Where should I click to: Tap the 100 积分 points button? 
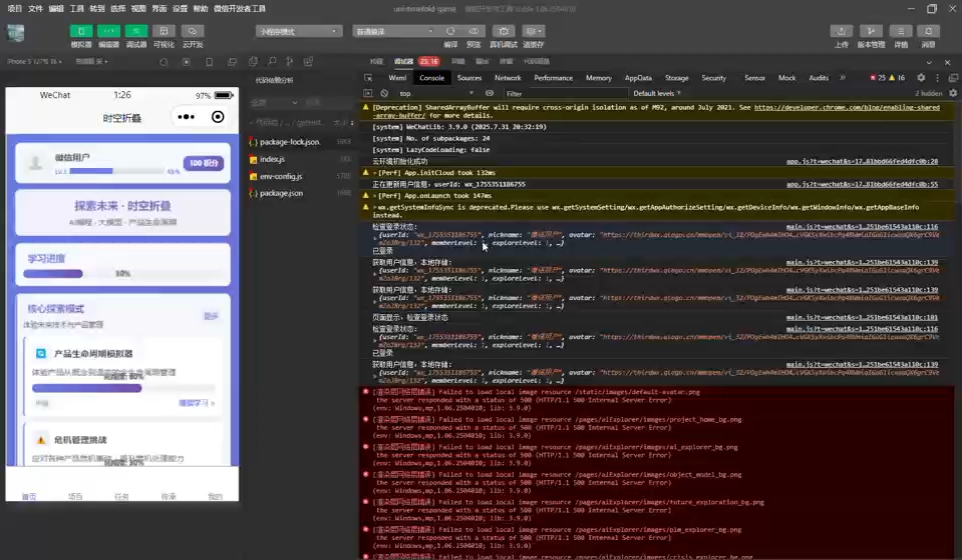tap(204, 163)
